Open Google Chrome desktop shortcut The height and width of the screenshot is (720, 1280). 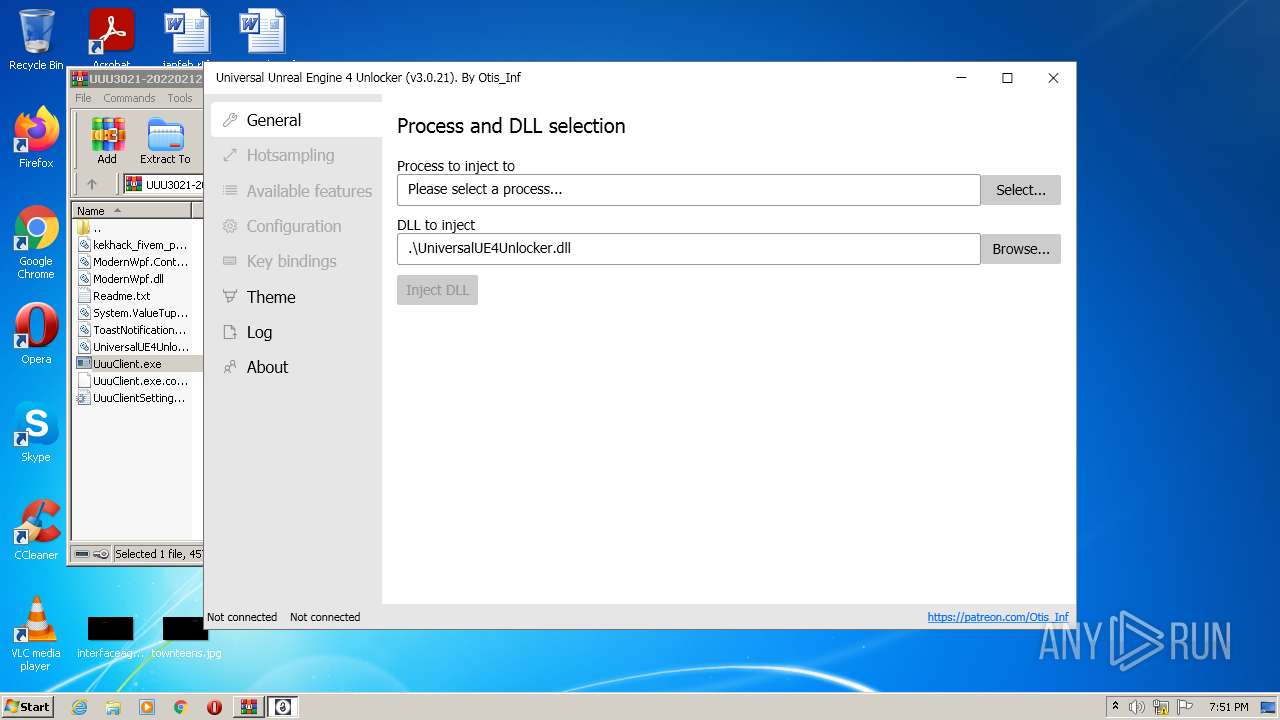pos(36,243)
